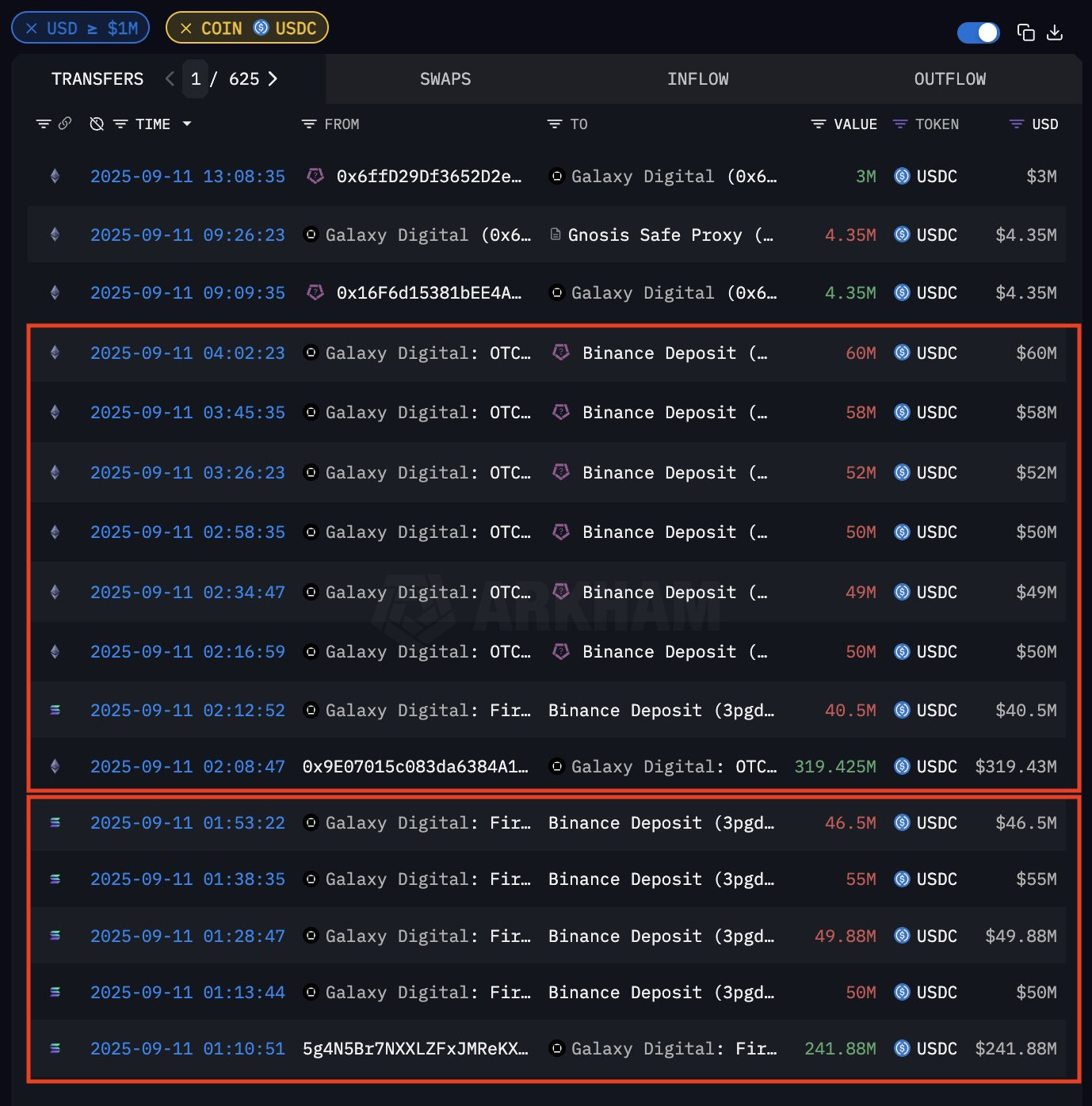Click the Ethereum icon in 02:08:47 row
Image resolution: width=1092 pixels, height=1106 pixels.
[x=55, y=766]
